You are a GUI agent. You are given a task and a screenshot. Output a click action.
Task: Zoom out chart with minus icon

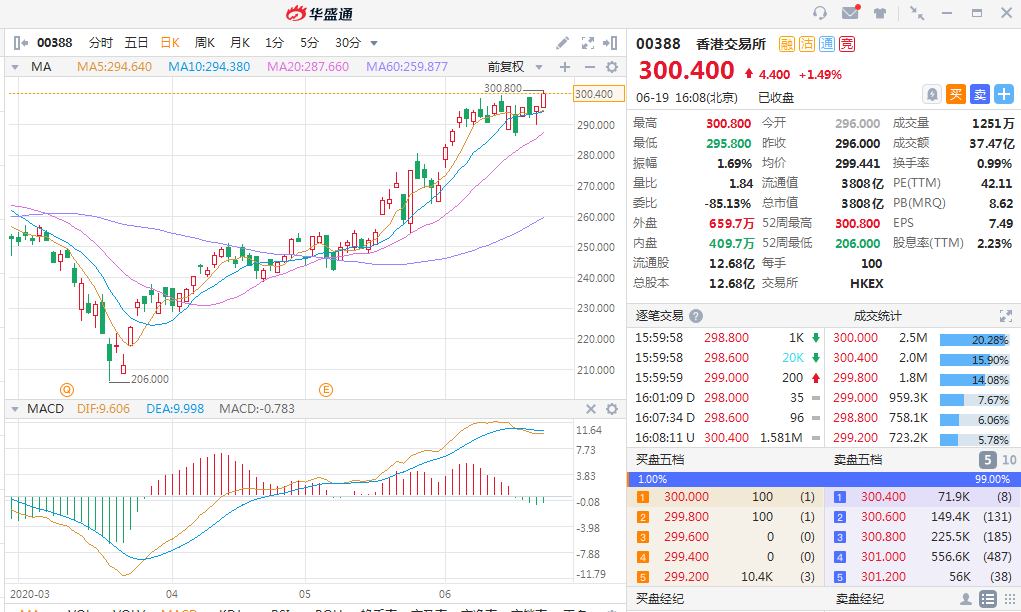pos(589,67)
